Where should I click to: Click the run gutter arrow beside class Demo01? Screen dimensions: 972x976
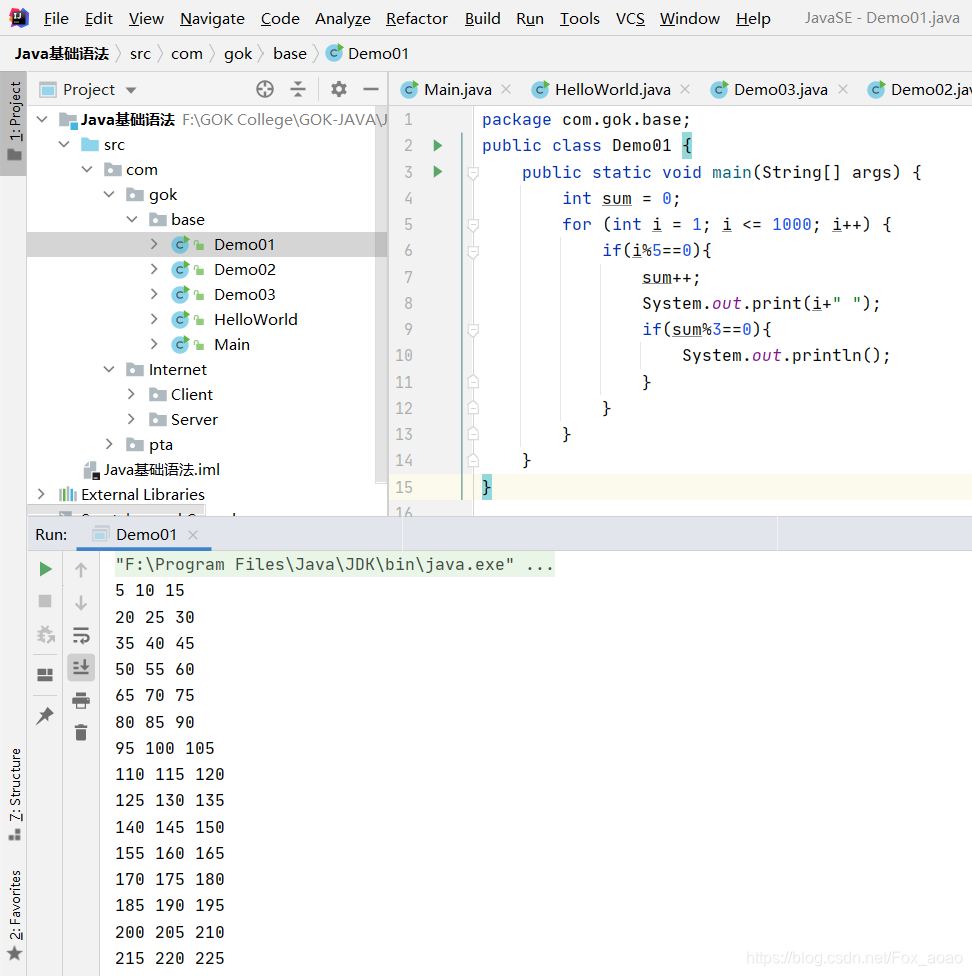point(438,146)
